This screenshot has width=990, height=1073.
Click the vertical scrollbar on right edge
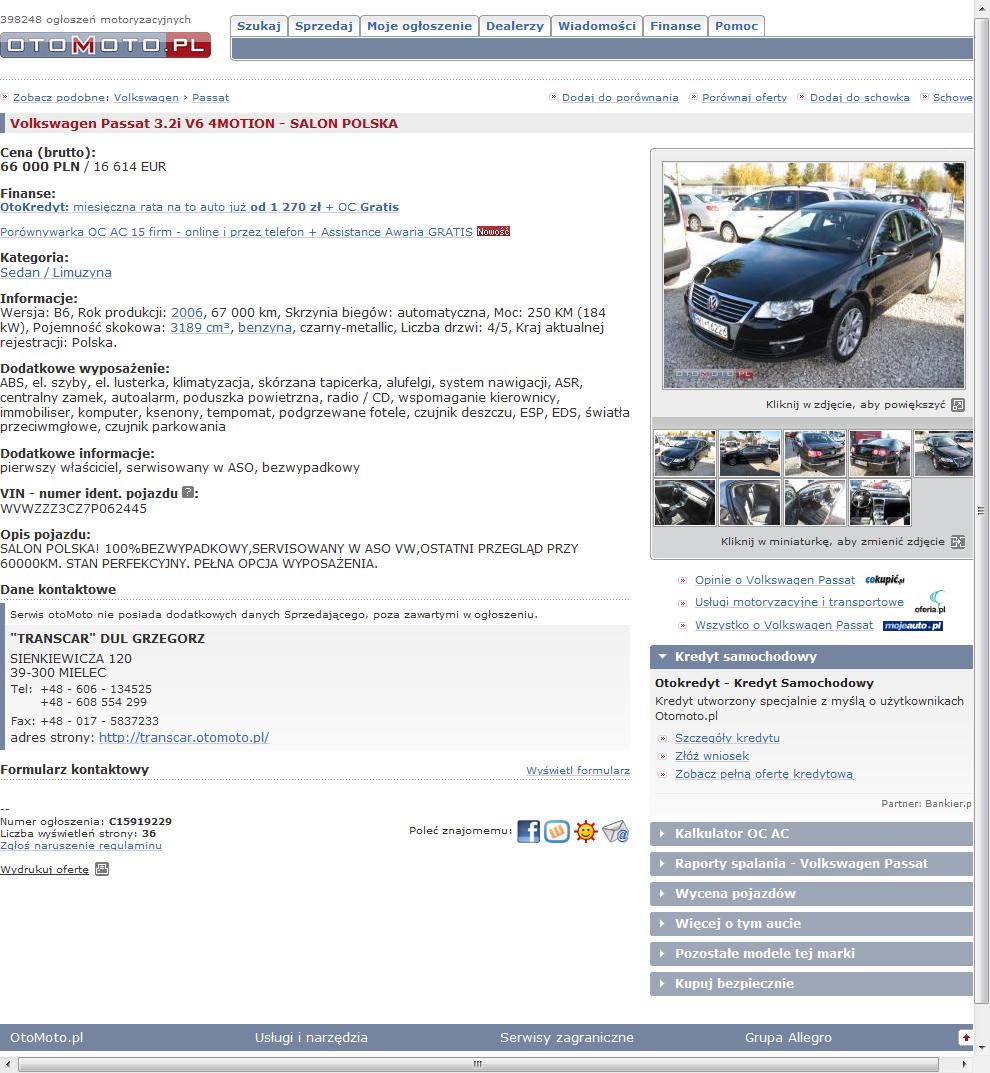(x=981, y=510)
